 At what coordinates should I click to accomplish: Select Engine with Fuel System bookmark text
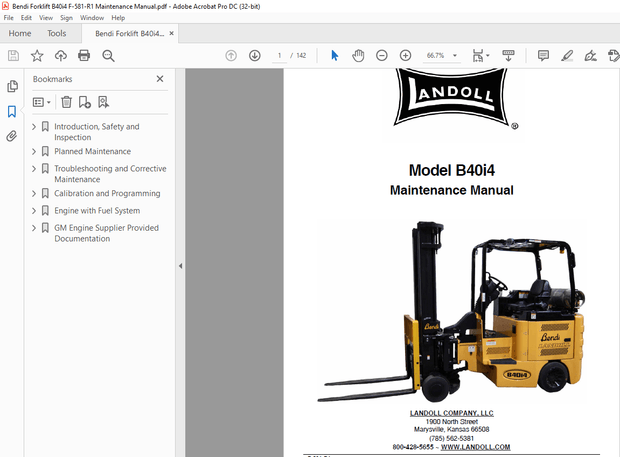(97, 211)
